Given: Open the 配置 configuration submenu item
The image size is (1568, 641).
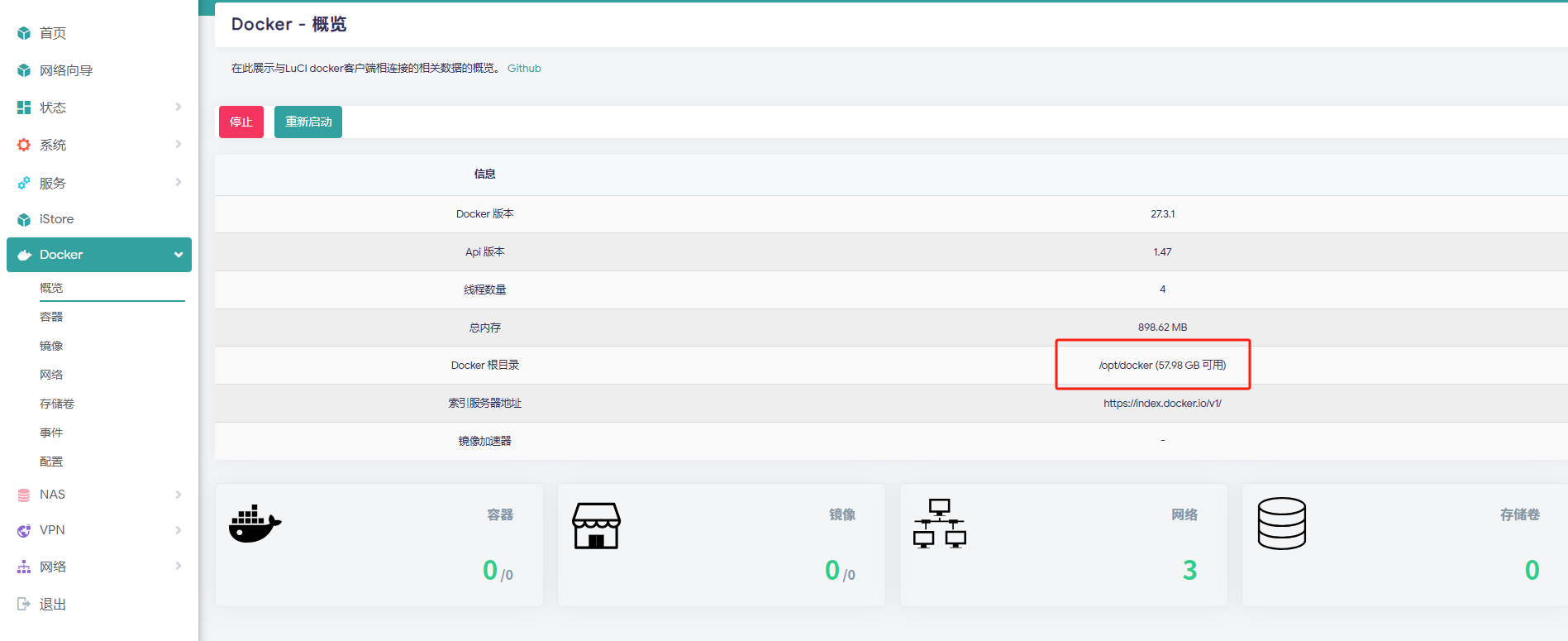Looking at the screenshot, I should click(51, 462).
